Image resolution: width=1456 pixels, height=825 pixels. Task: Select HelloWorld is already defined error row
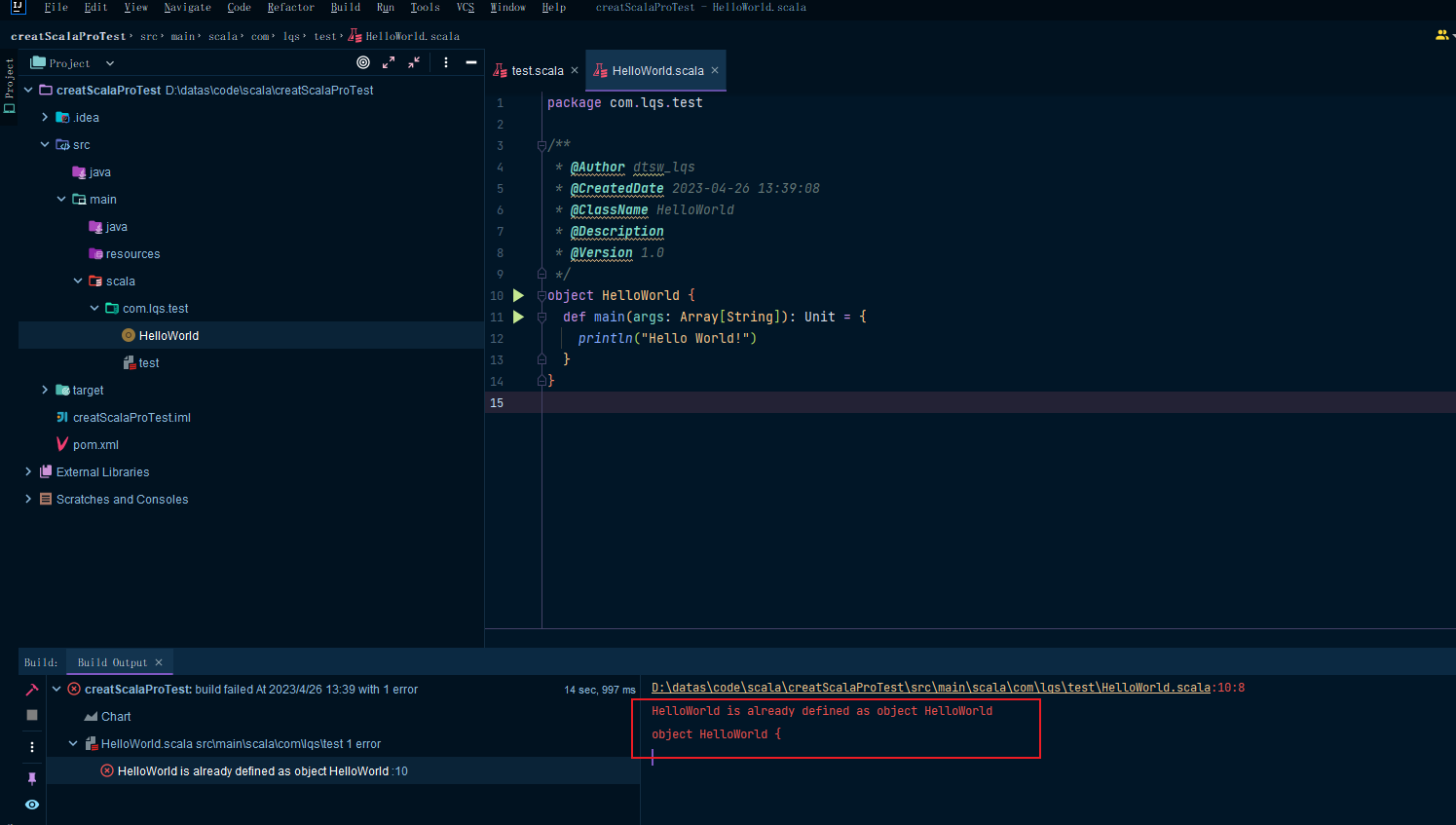(344, 770)
